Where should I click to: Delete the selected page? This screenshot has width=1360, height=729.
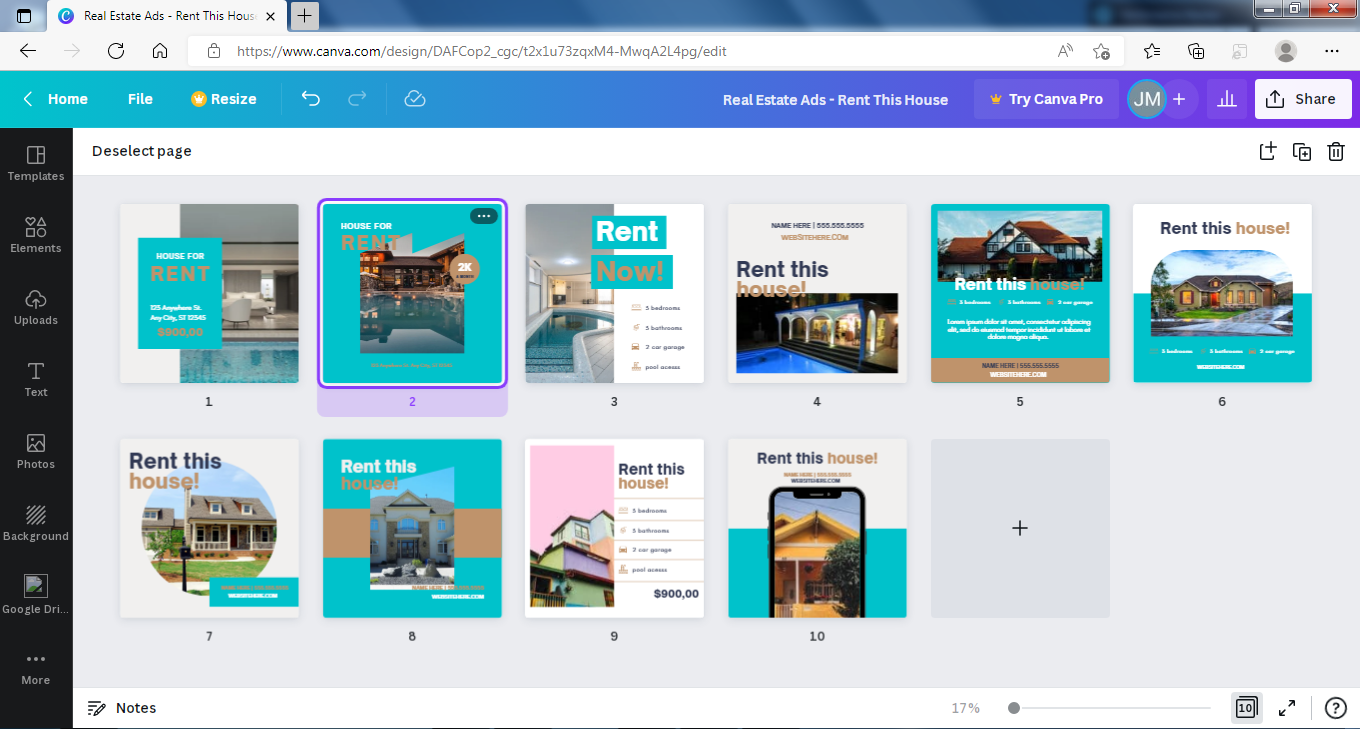click(x=1336, y=151)
